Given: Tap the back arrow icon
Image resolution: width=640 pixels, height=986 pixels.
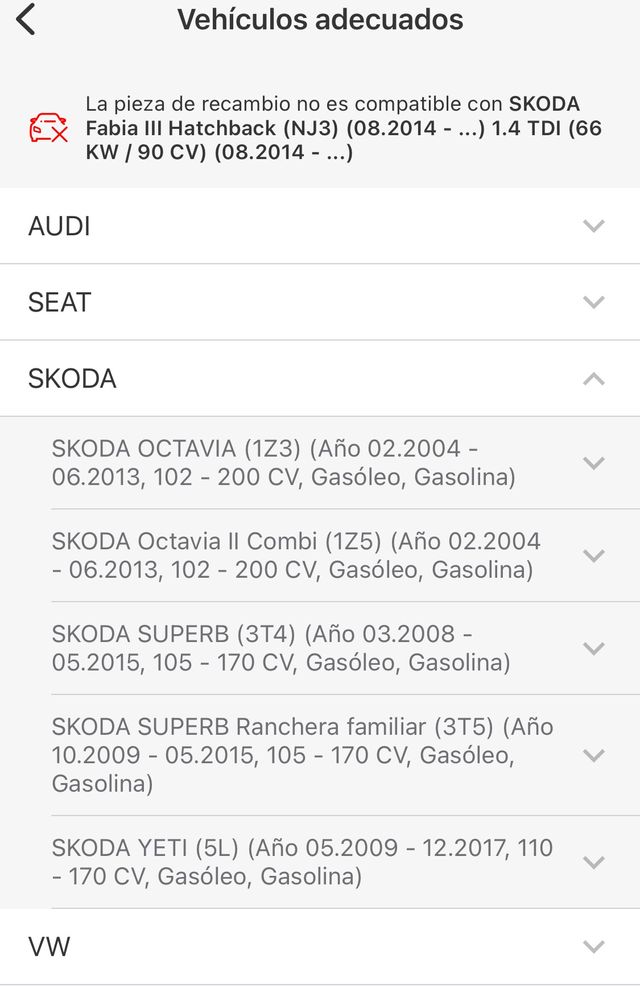Looking at the screenshot, I should (26, 19).
